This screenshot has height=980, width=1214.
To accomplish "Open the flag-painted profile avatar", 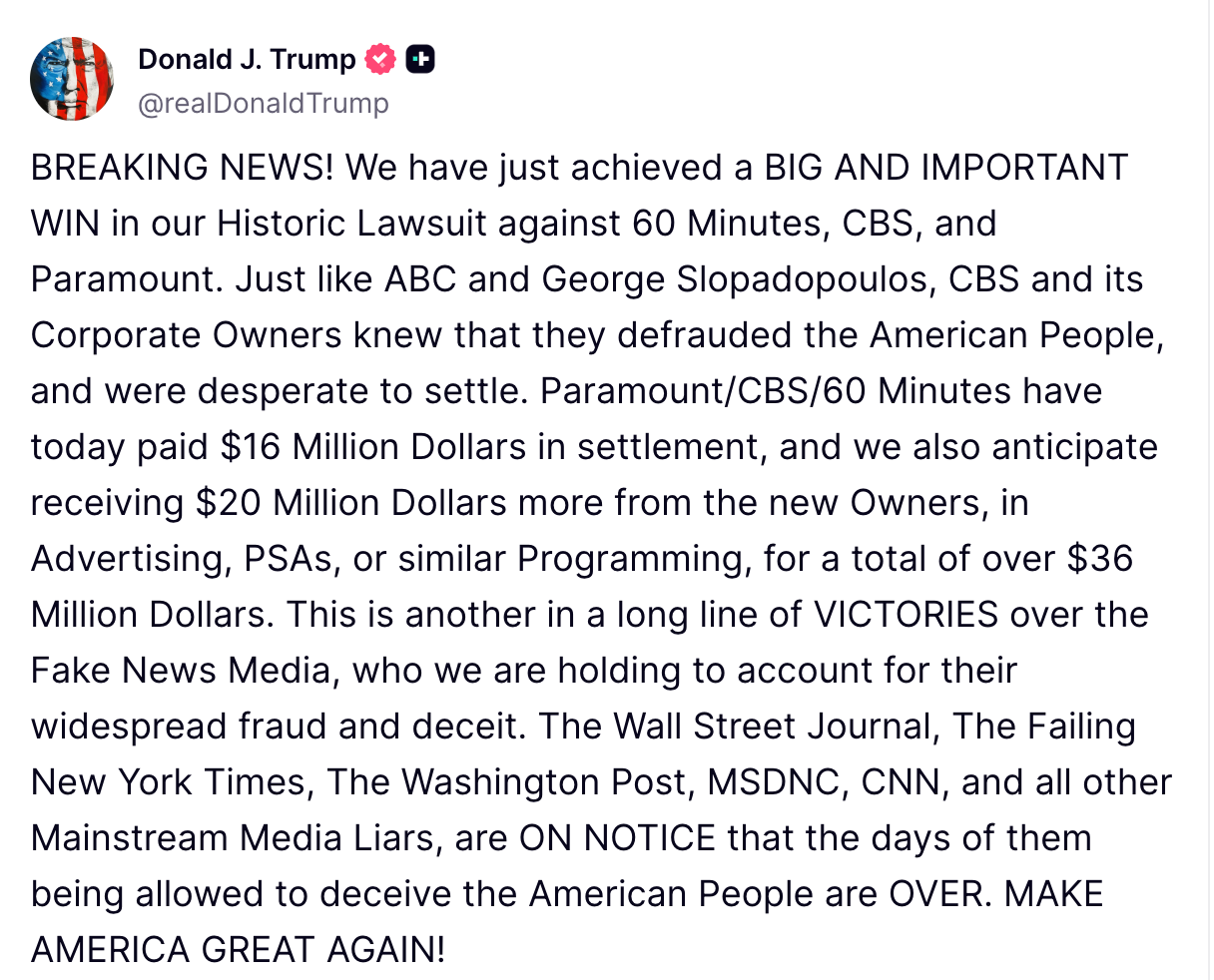I will (x=72, y=80).
